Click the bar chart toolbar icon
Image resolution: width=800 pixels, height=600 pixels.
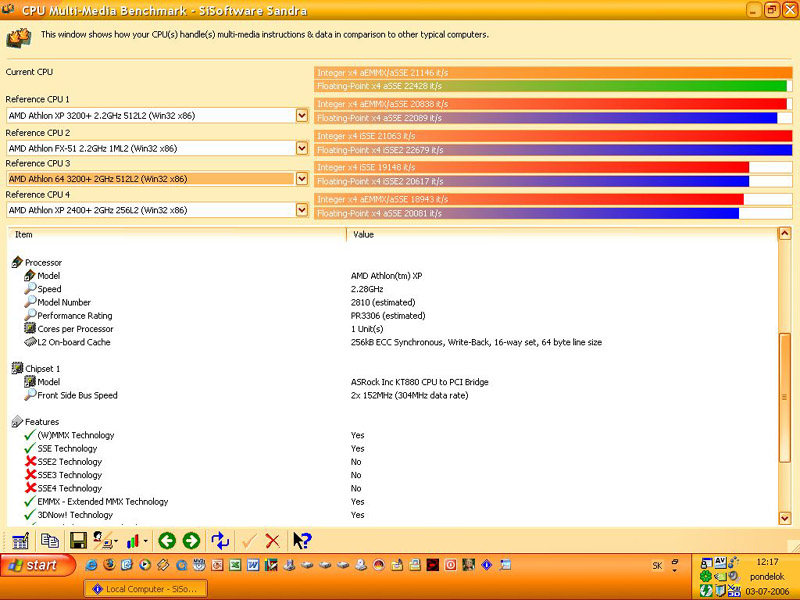[133, 541]
